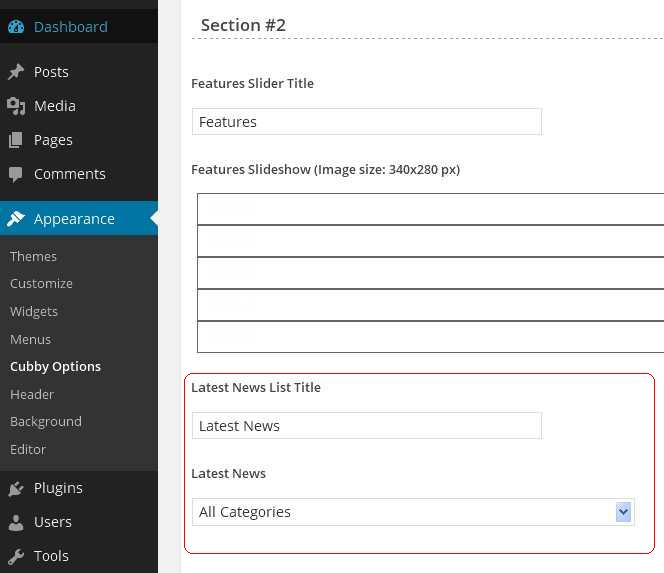Go to Widgets submenu

pyautogui.click(x=34, y=311)
